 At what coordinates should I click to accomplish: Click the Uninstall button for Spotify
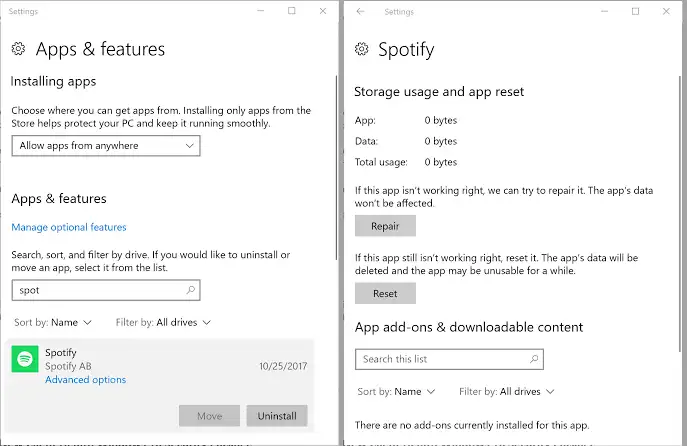click(x=277, y=416)
